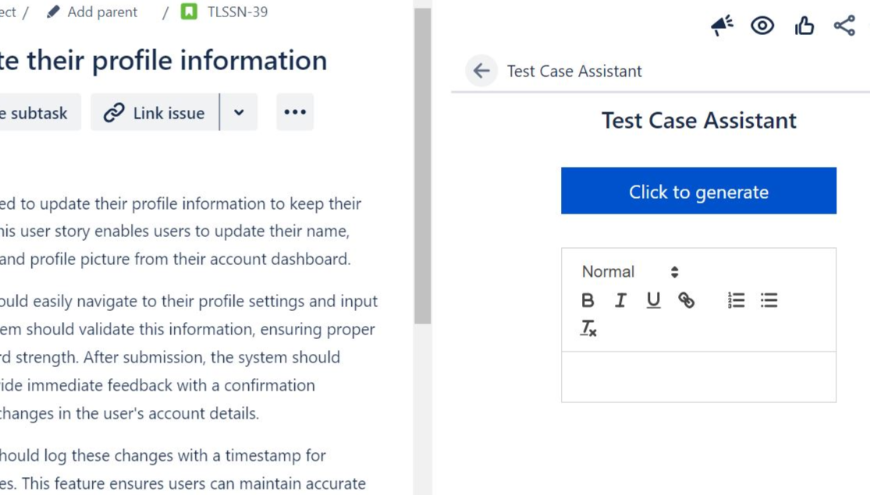
Task: Toggle the watch issue eye icon
Action: [x=762, y=26]
